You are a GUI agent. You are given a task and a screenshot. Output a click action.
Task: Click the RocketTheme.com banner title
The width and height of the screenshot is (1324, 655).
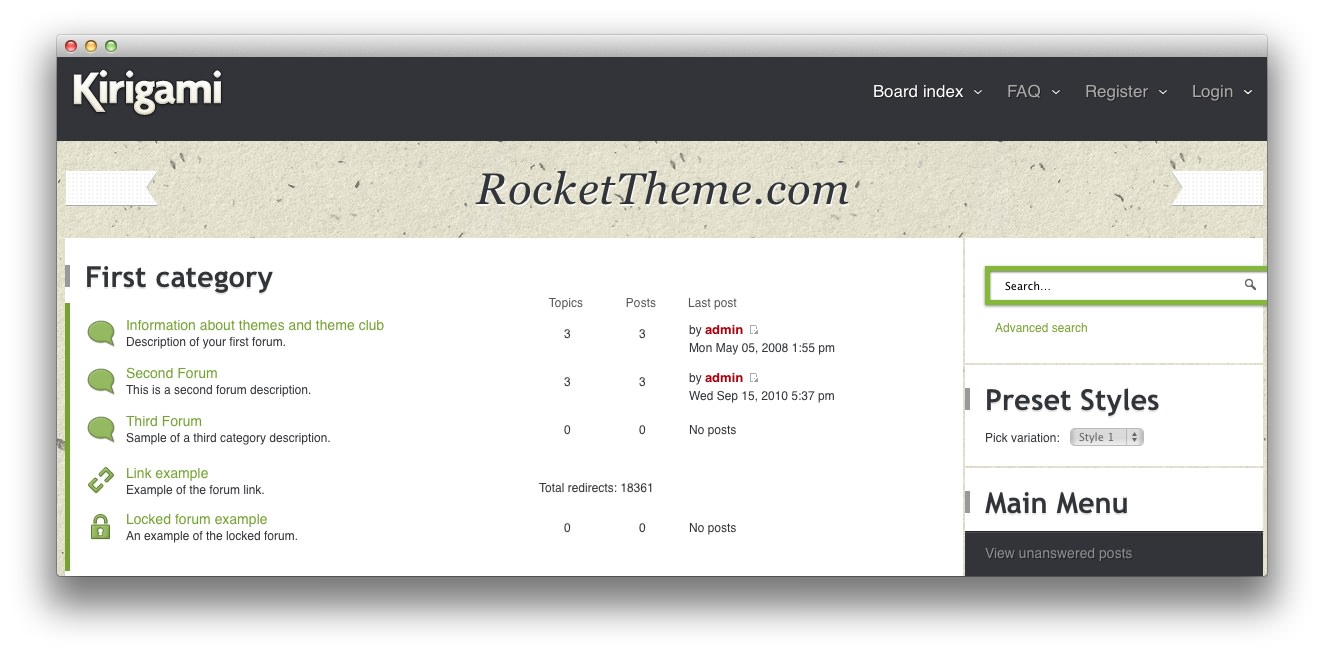click(x=662, y=189)
